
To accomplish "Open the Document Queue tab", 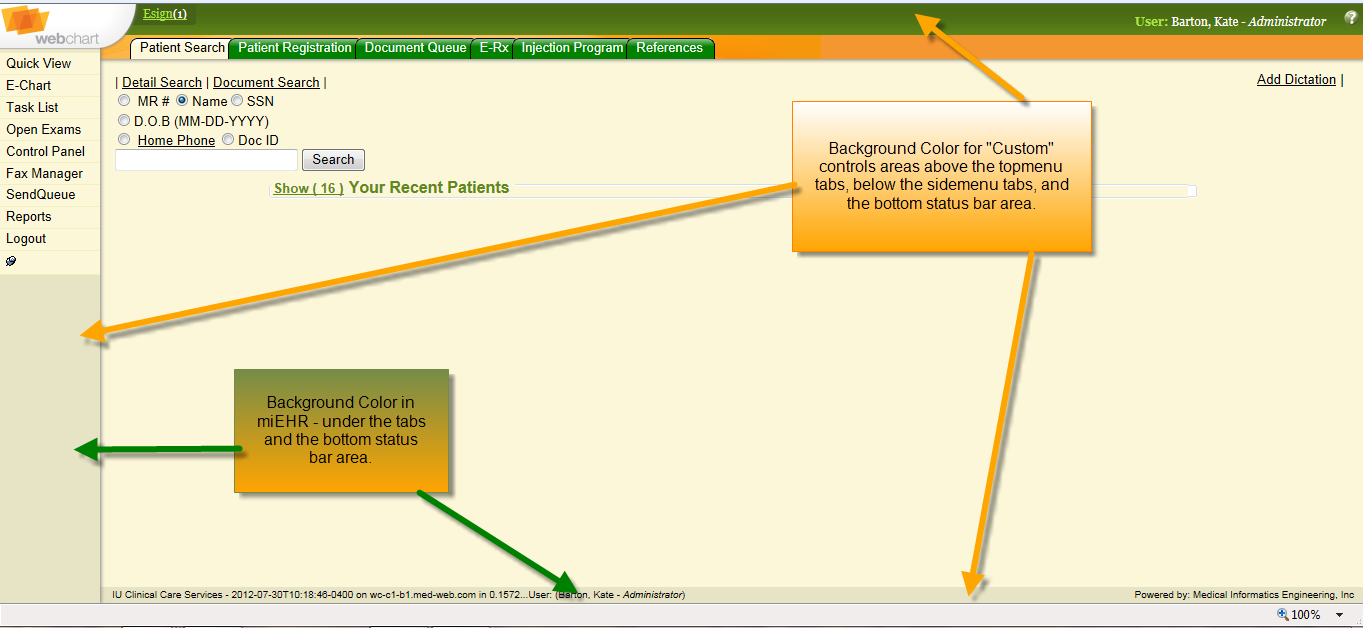I will click(x=415, y=48).
